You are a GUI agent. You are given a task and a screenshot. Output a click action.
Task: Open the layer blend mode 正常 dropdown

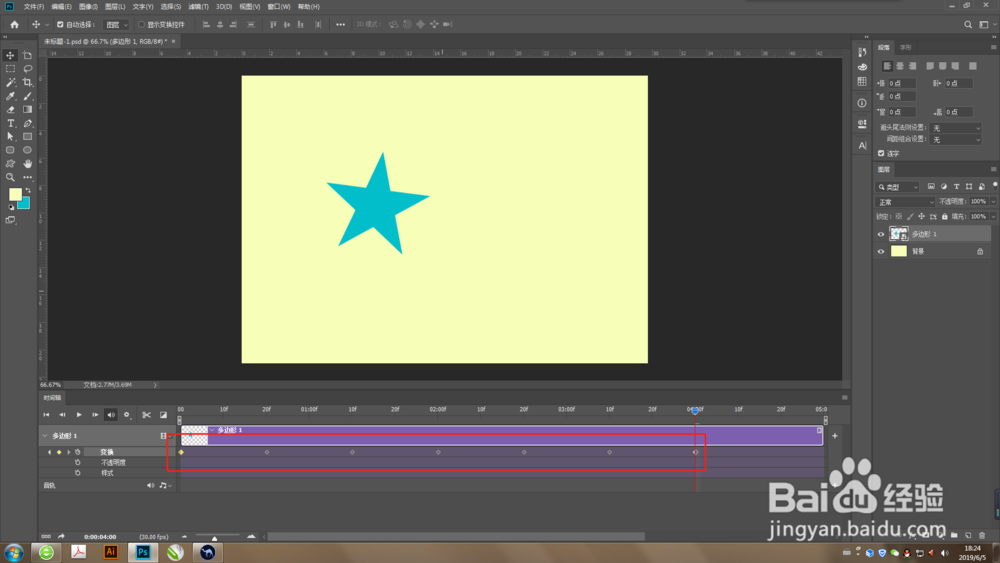pyautogui.click(x=906, y=202)
